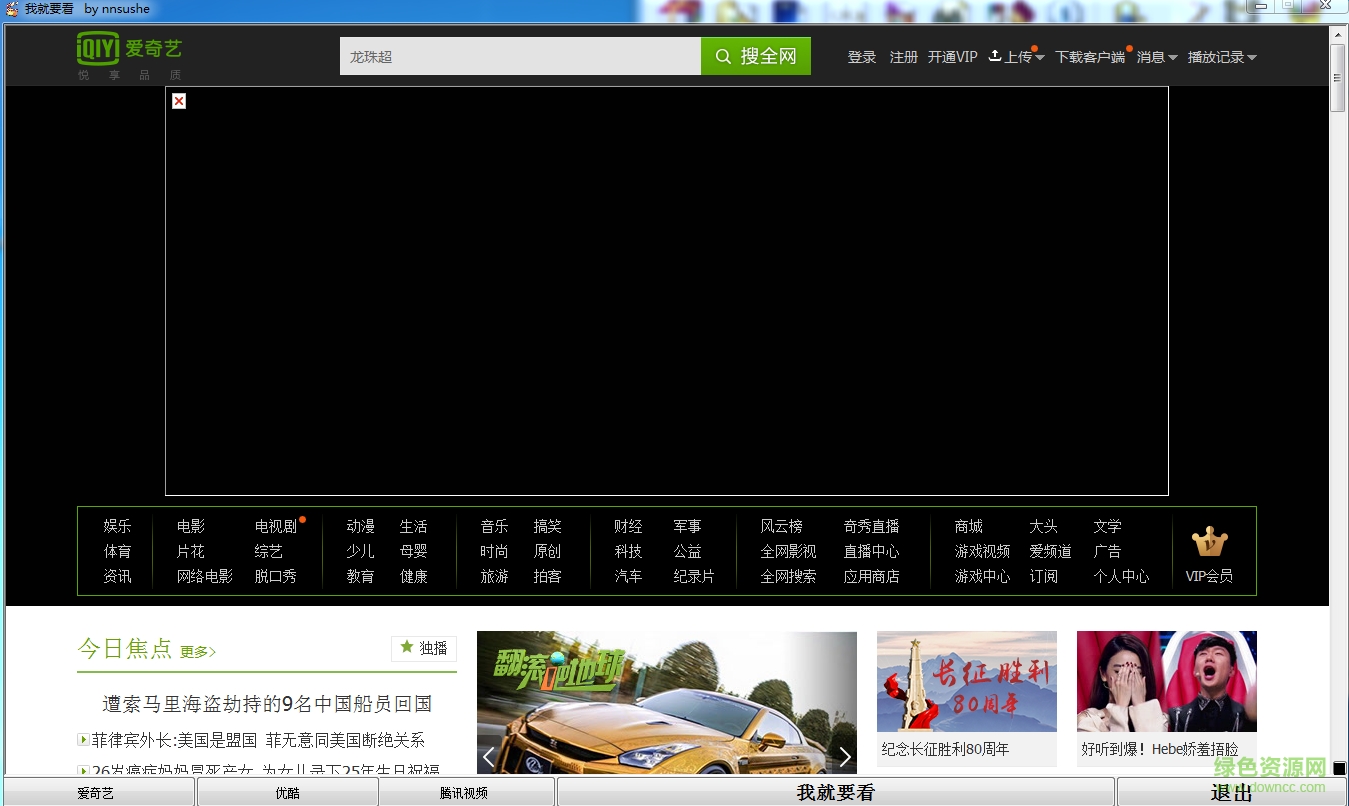The image size is (1349, 806).
Task: Click the 登录 link
Action: 861,57
